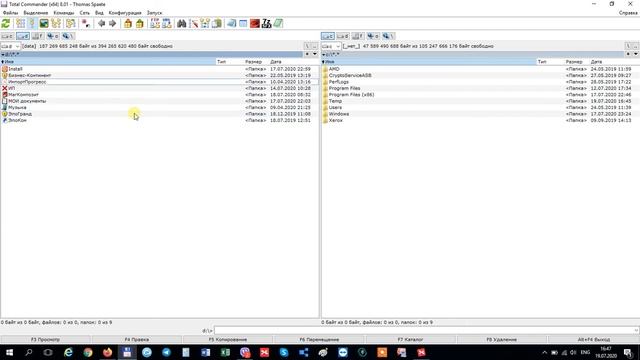Click the invert selection red-black dots icon
The width and height of the screenshot is (640, 360).
[x=86, y=24]
